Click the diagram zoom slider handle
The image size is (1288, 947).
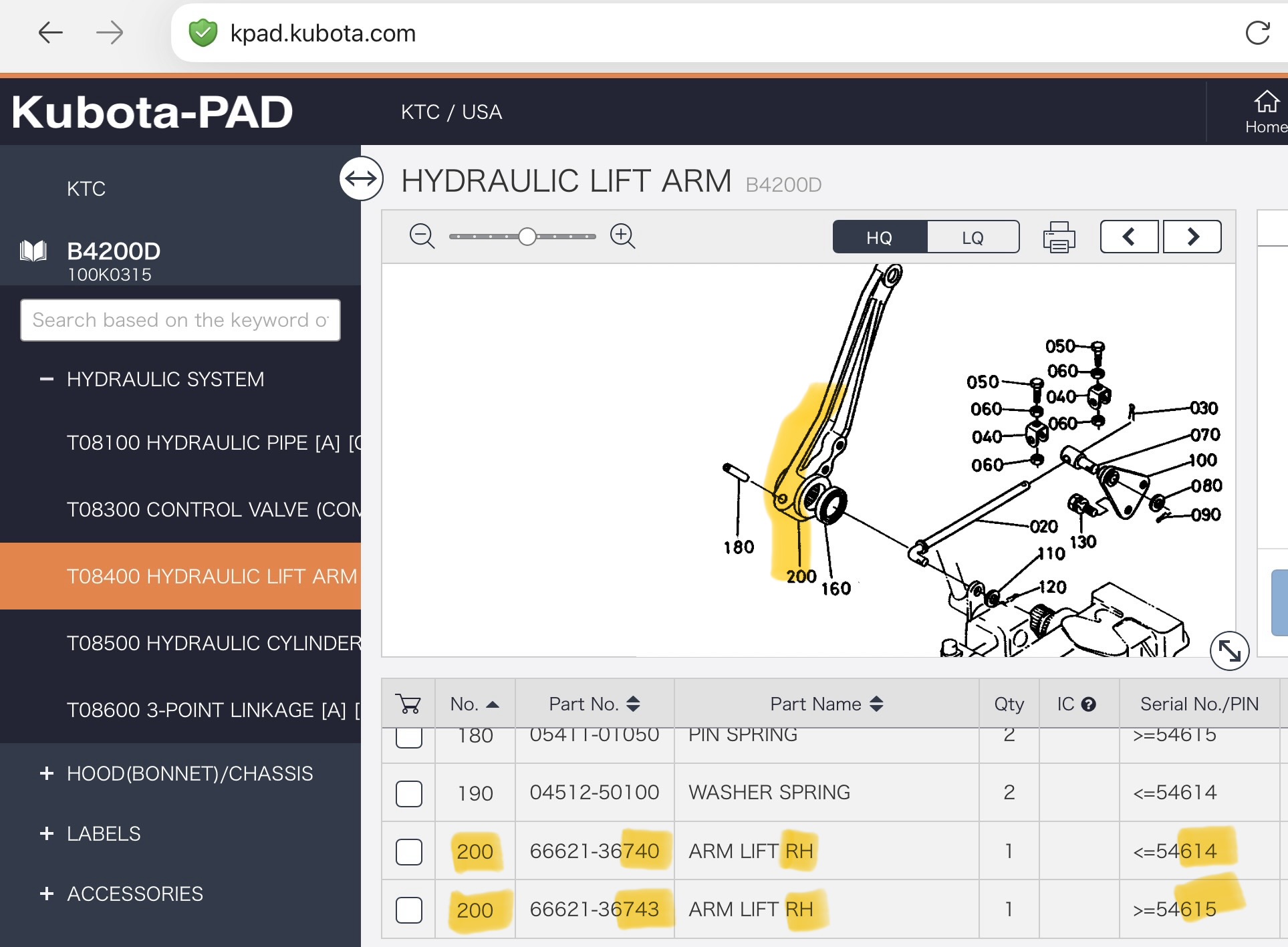tap(527, 237)
